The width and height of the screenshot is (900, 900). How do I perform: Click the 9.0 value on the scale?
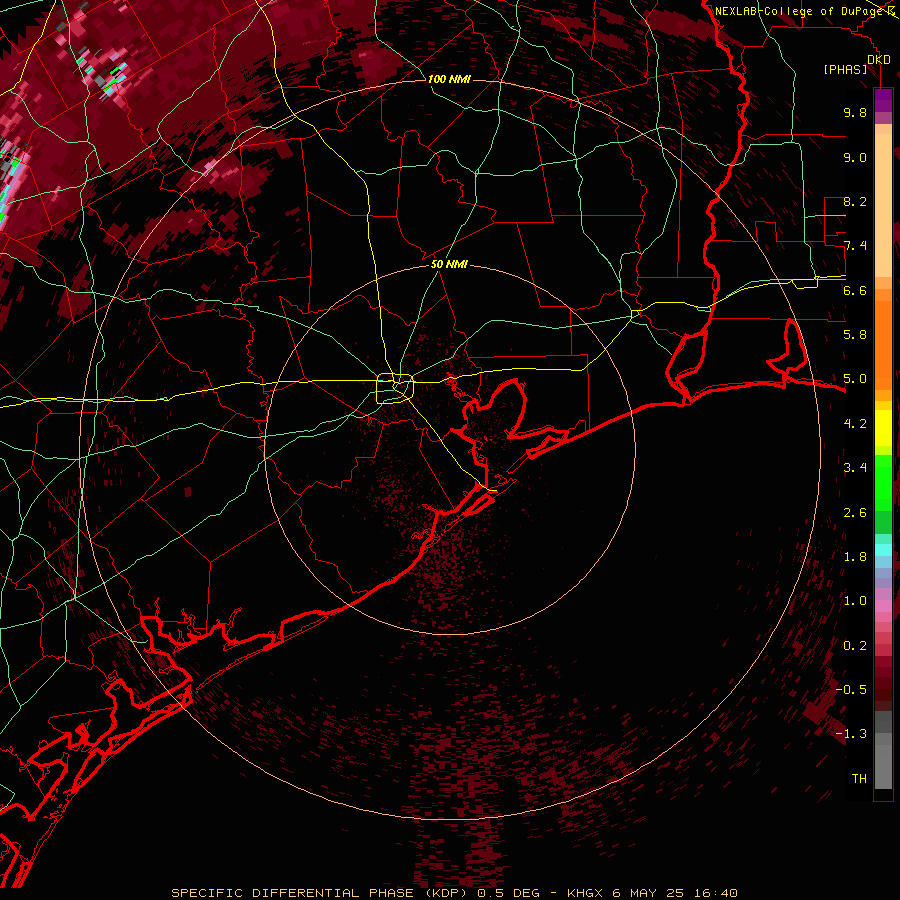855,157
